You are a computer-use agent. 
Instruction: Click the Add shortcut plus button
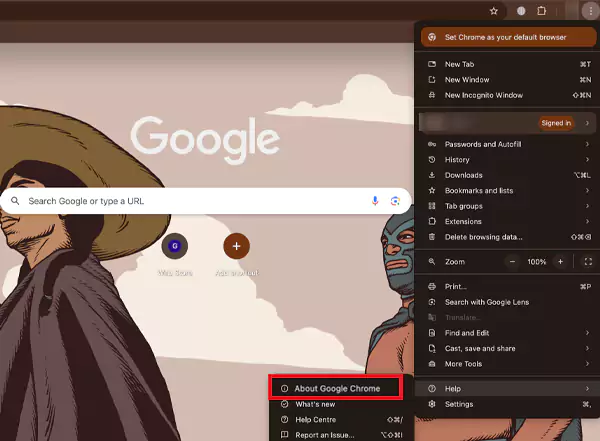click(236, 246)
